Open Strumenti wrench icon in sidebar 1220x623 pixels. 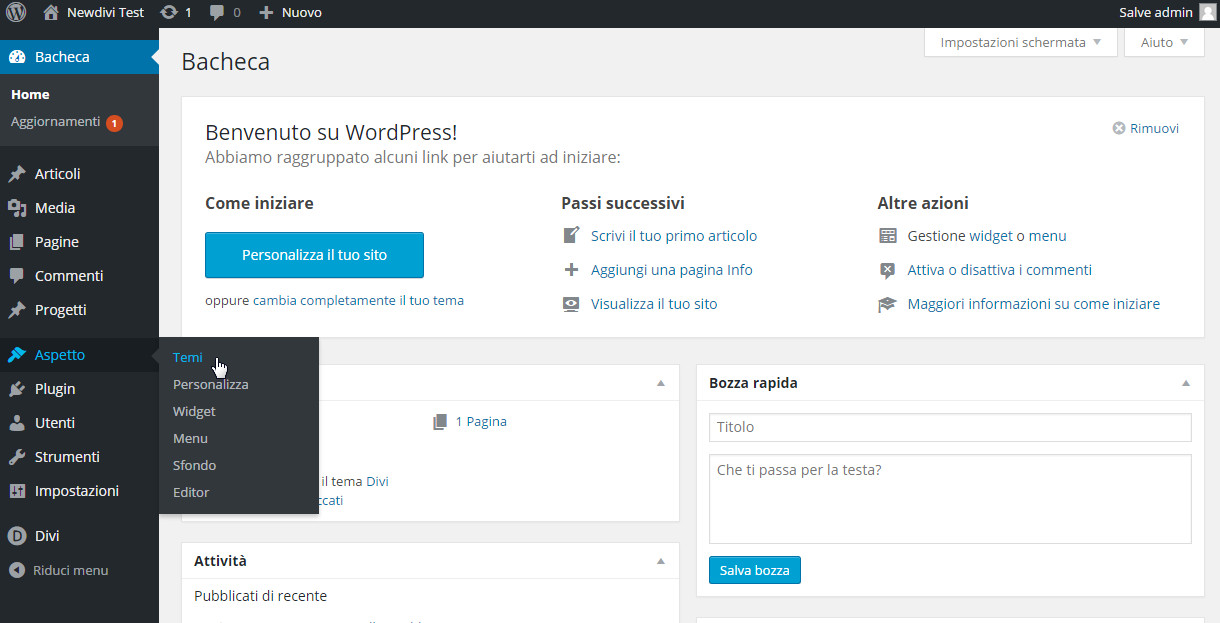17,457
